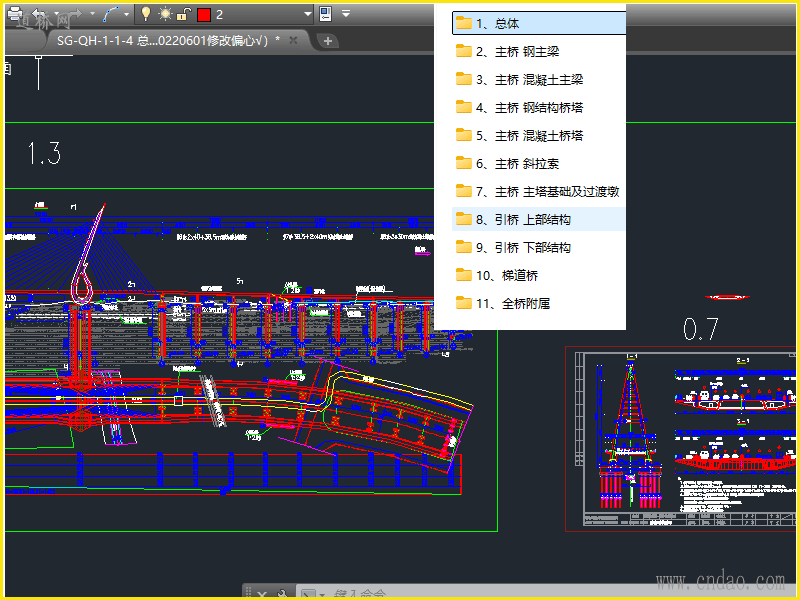Open the layer list dropdown showing 2
The image size is (800, 600).
tap(308, 14)
